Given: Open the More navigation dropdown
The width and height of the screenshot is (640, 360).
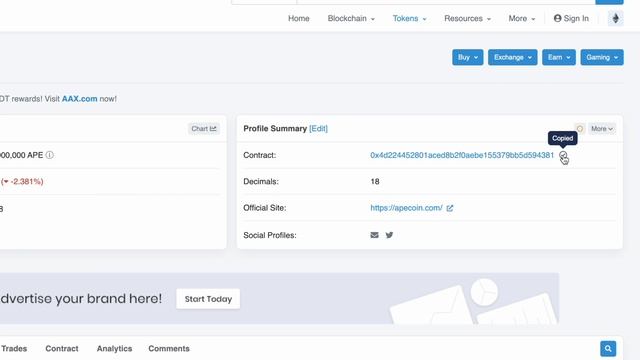Looking at the screenshot, I should tap(522, 18).
